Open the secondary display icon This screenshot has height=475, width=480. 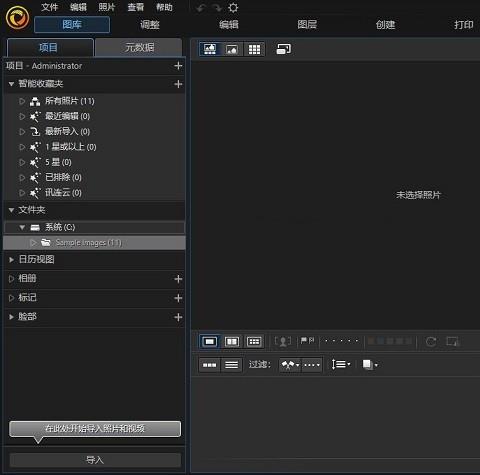[284, 49]
